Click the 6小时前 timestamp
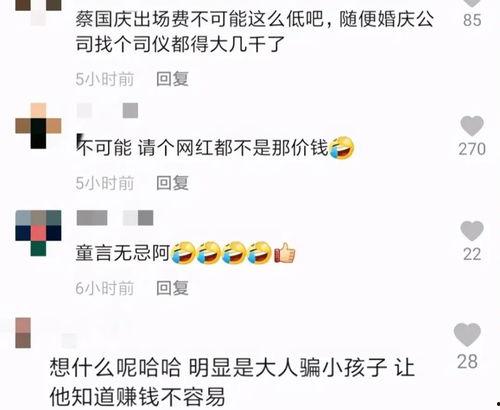500x410 pixels. pos(105,288)
